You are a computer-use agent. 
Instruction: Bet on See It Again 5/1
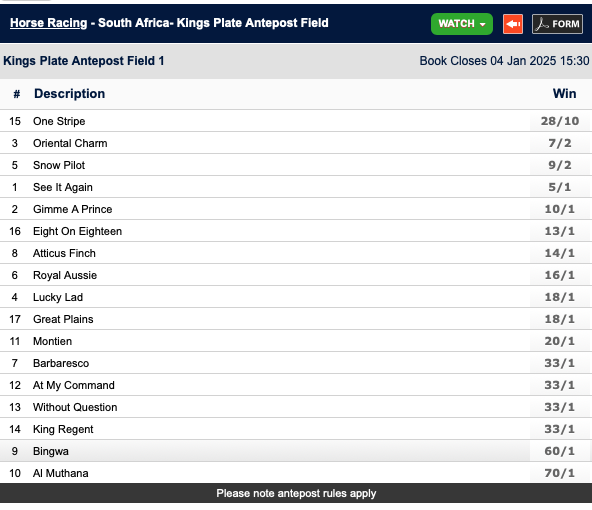point(560,187)
